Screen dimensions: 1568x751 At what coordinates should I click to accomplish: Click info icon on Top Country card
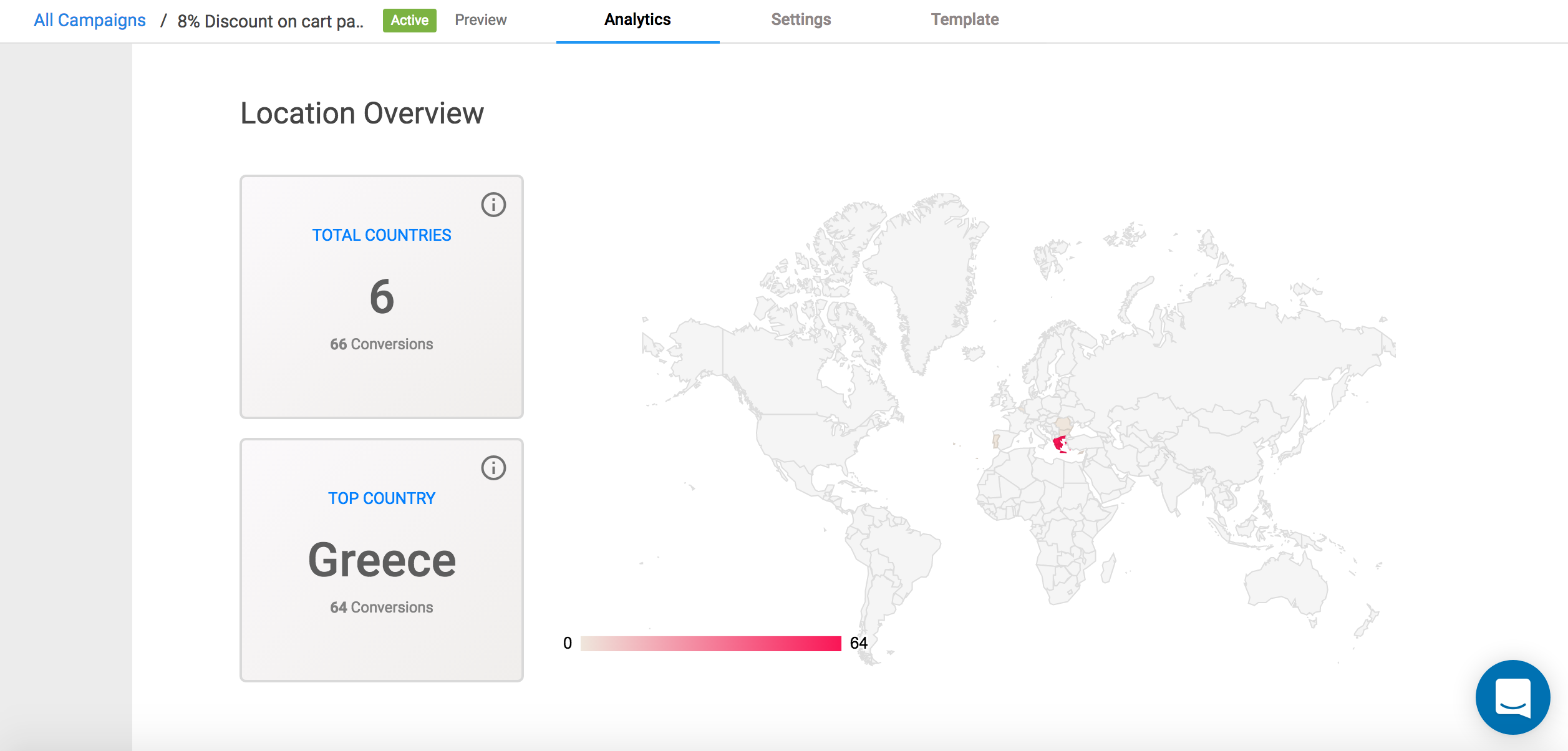(x=493, y=468)
